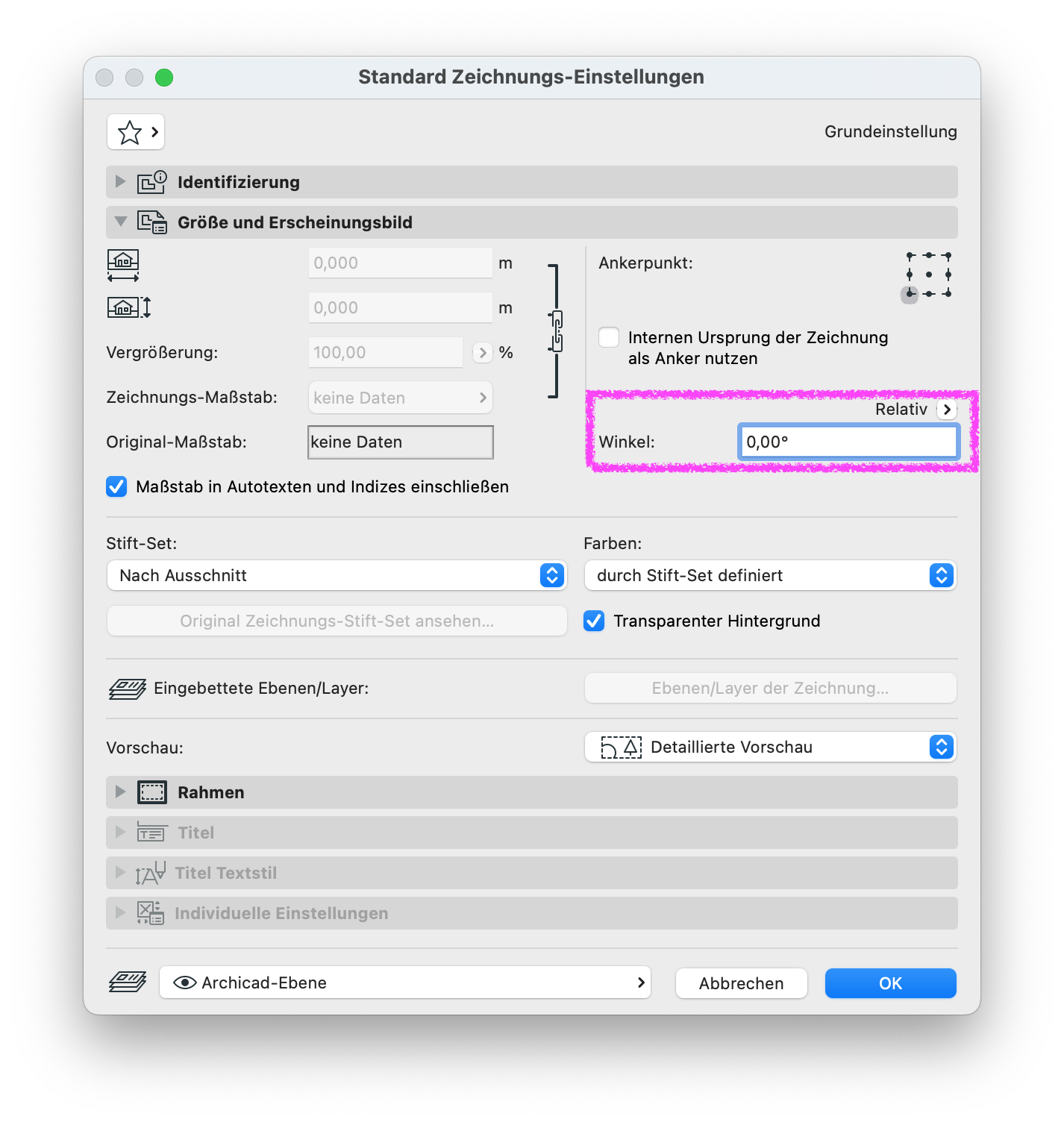1064x1125 pixels.
Task: Select the bottom-right anchor point
Action: [x=948, y=294]
